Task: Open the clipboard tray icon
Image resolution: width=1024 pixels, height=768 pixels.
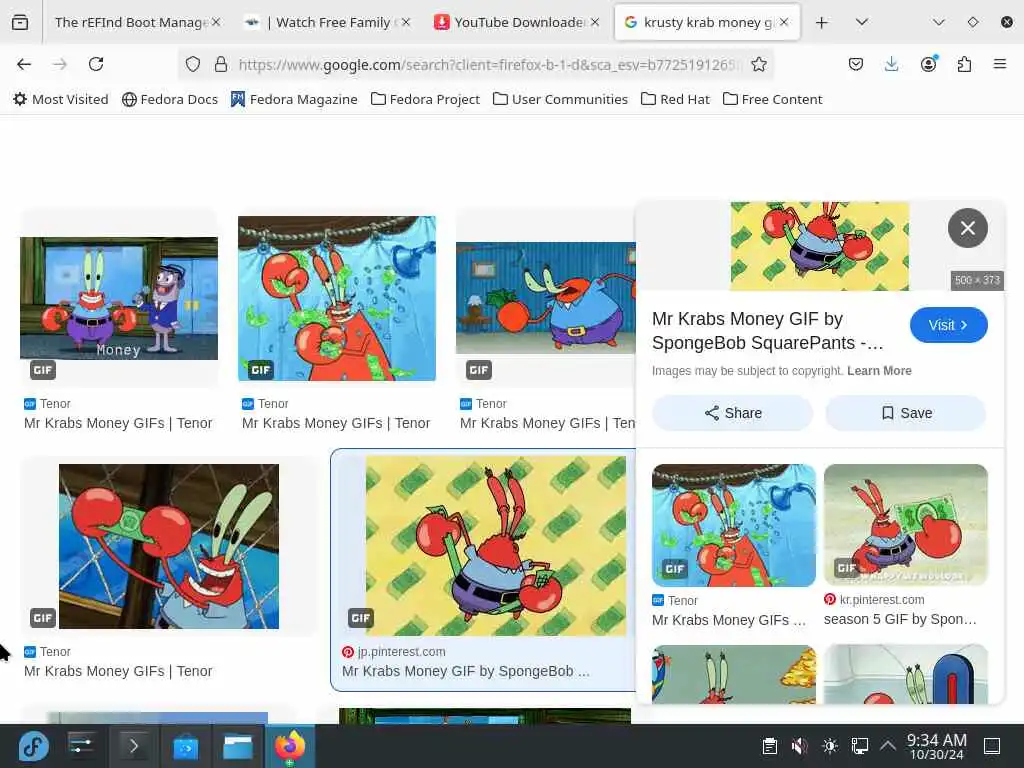Action: click(x=769, y=746)
